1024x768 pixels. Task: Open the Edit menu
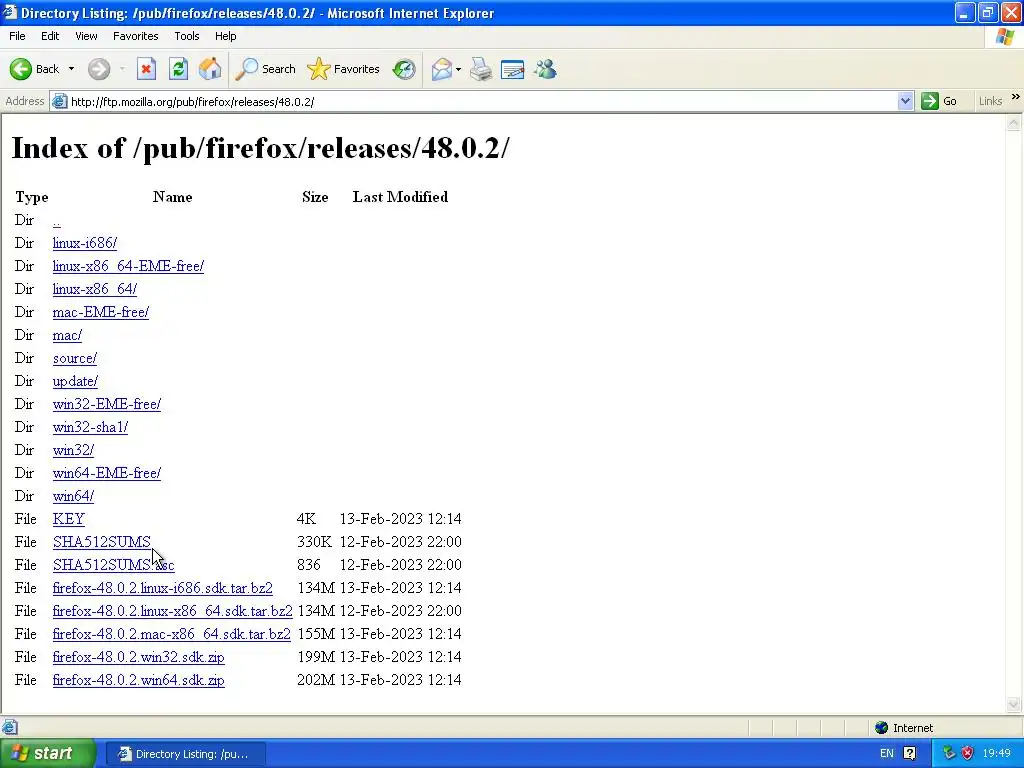point(50,36)
